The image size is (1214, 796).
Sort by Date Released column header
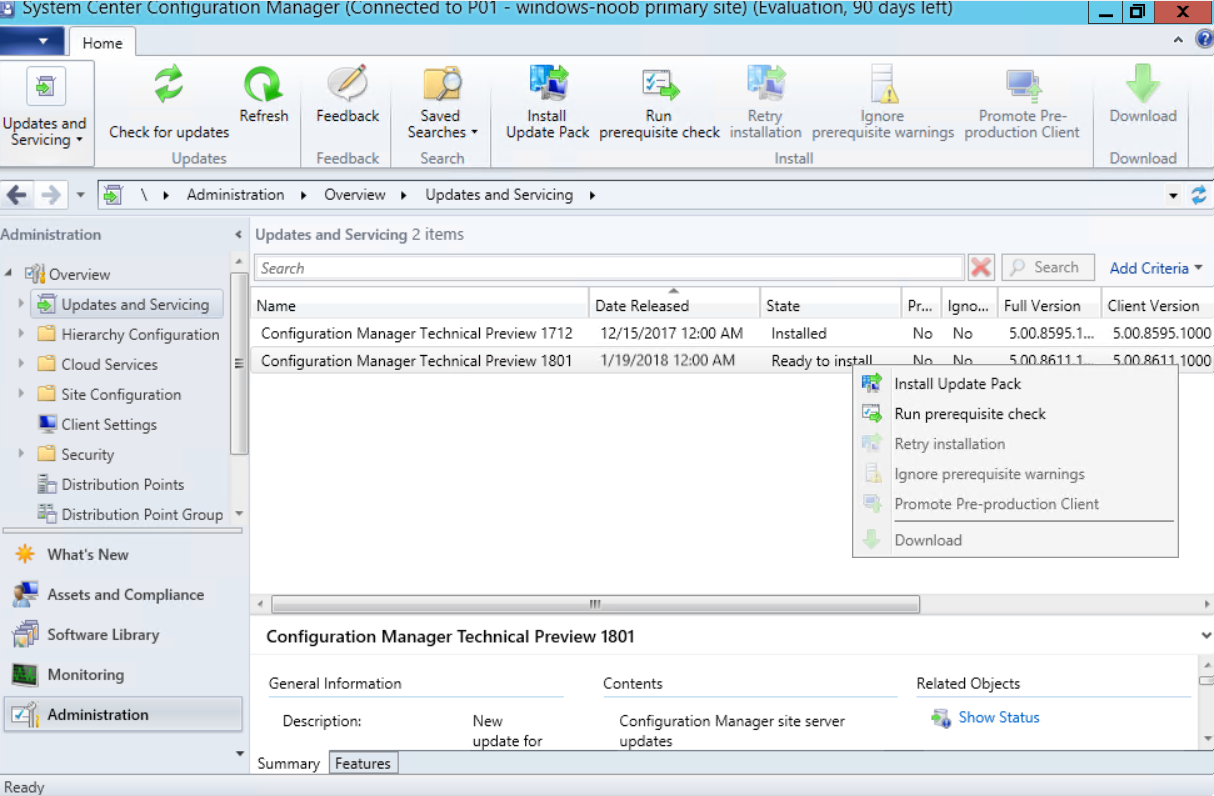click(673, 306)
